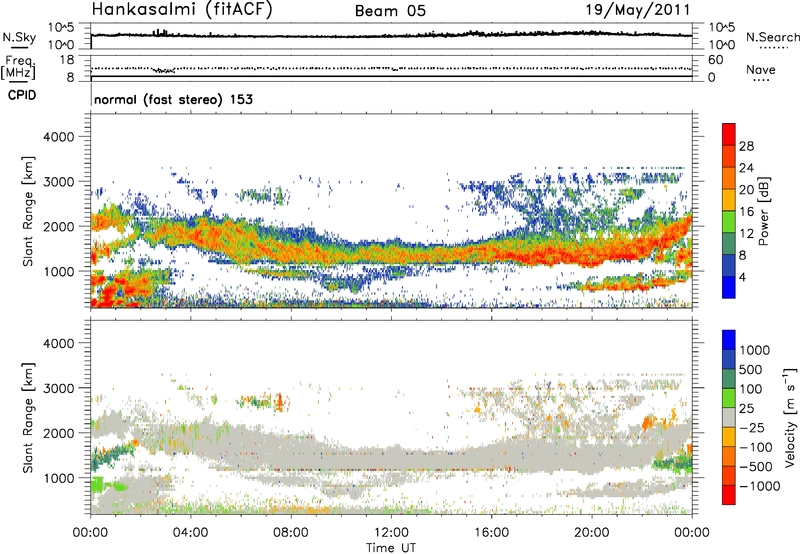Pick the top red swatch of power colorbar
The height and width of the screenshot is (554, 800).
tap(729, 134)
